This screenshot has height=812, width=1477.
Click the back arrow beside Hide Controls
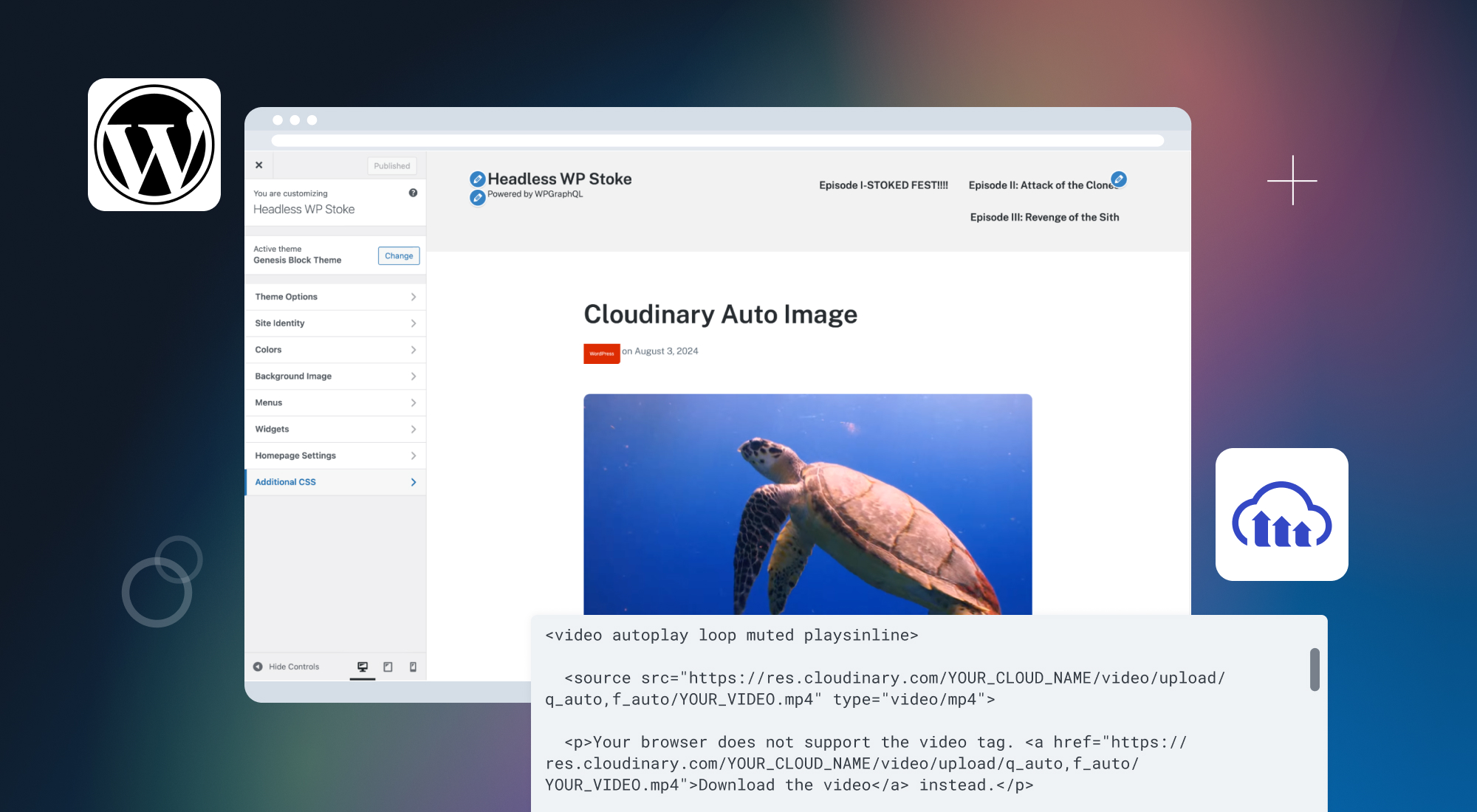[x=258, y=667]
